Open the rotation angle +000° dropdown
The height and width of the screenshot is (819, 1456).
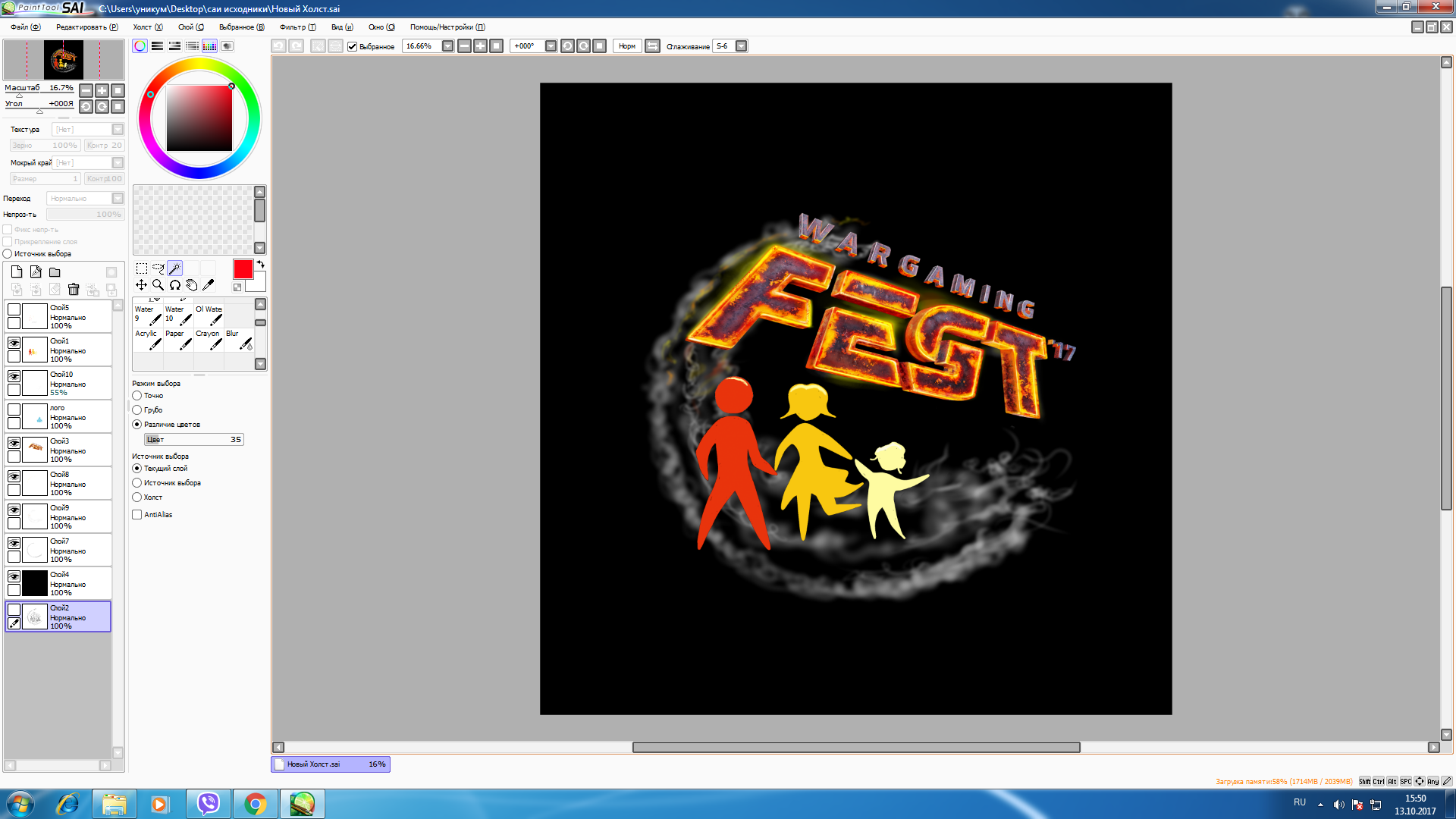551,46
